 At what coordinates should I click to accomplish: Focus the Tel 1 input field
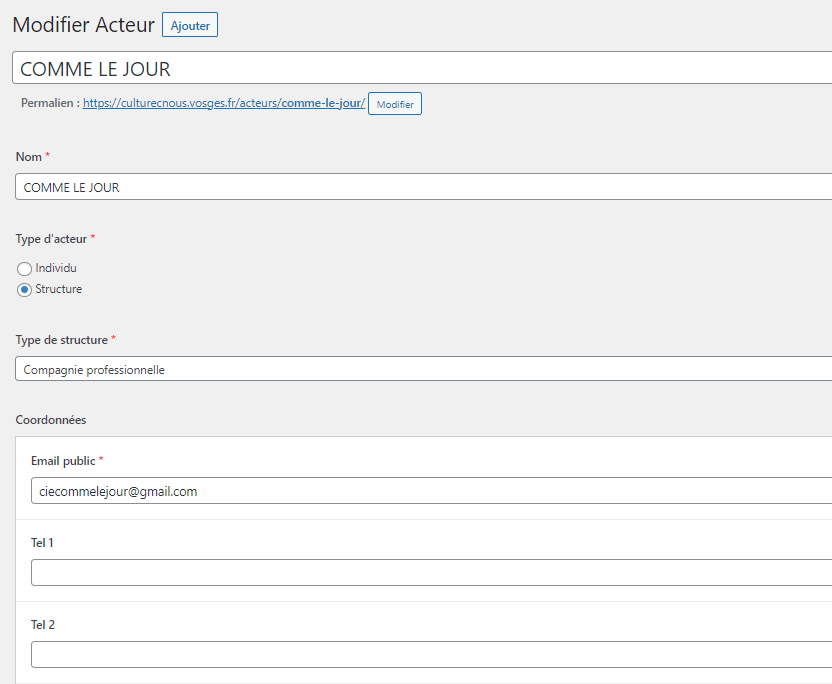(x=431, y=573)
